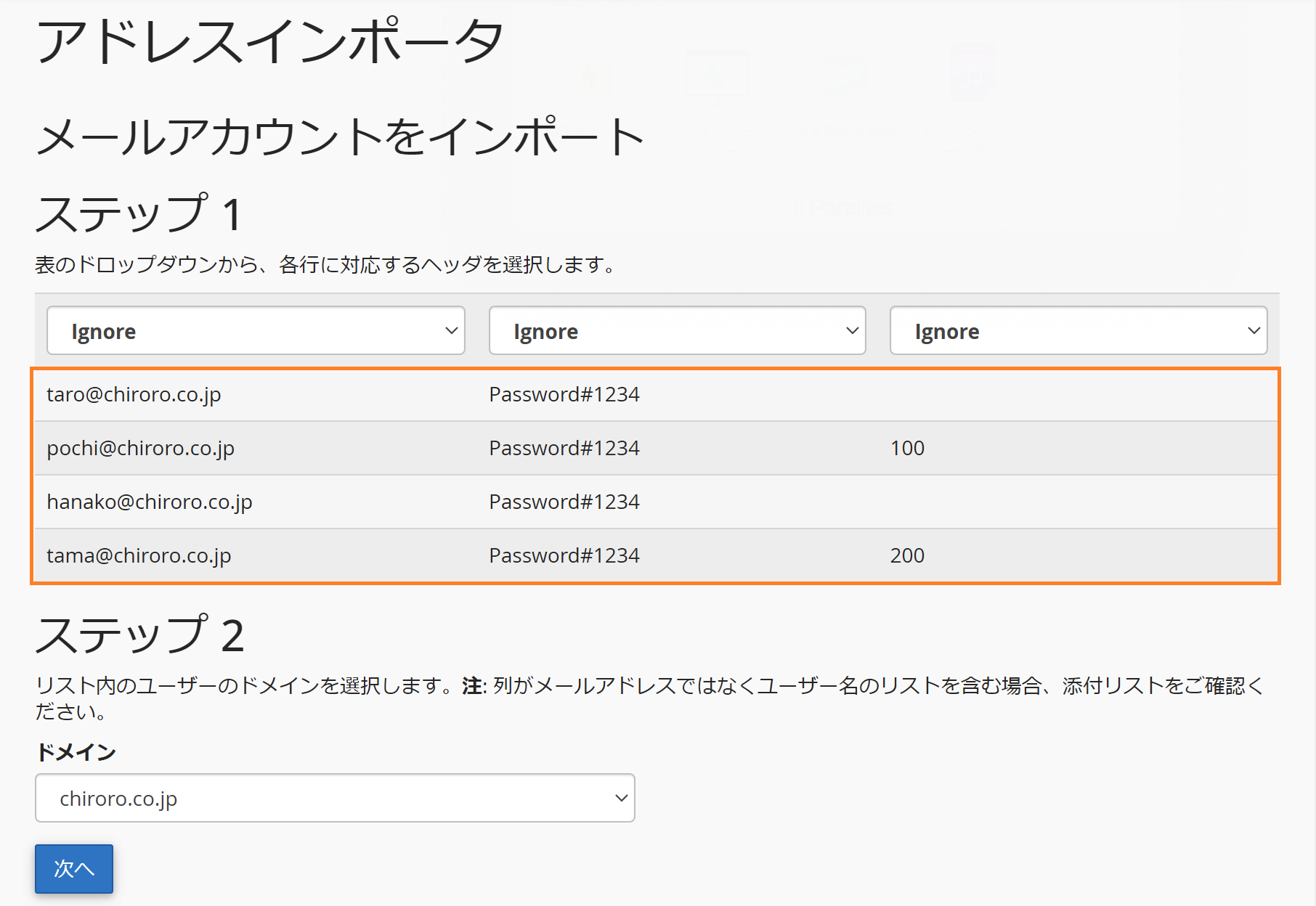Open the first Ignore column dropdown
This screenshot has width=1316, height=906.
click(x=256, y=331)
